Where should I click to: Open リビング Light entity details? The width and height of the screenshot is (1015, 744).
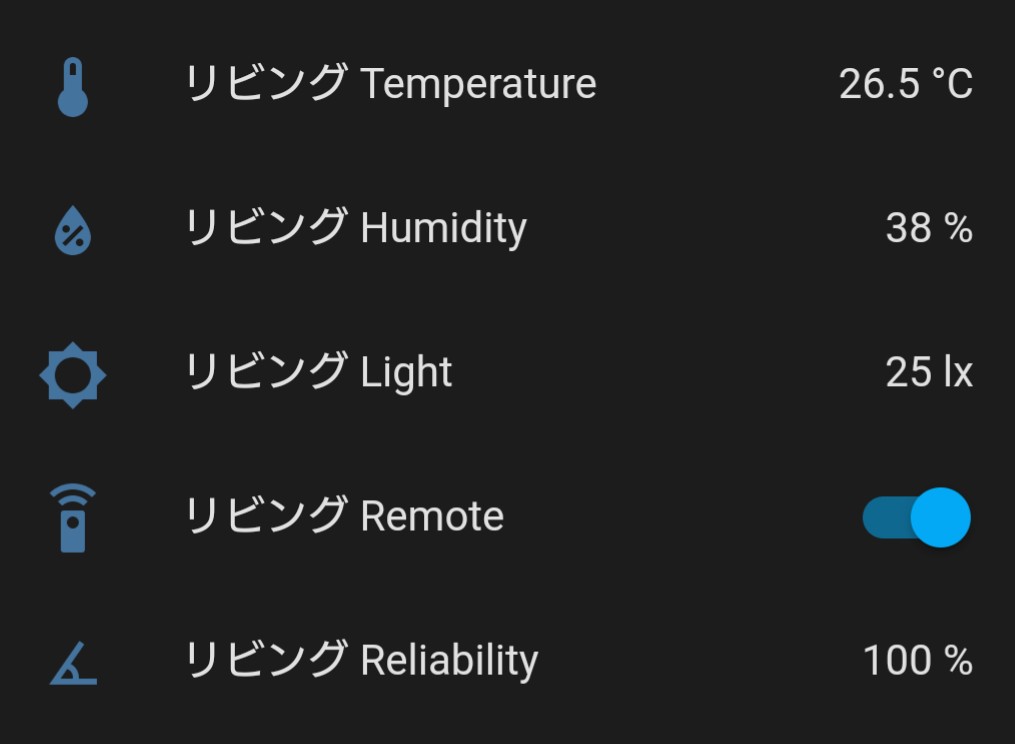[x=318, y=372]
